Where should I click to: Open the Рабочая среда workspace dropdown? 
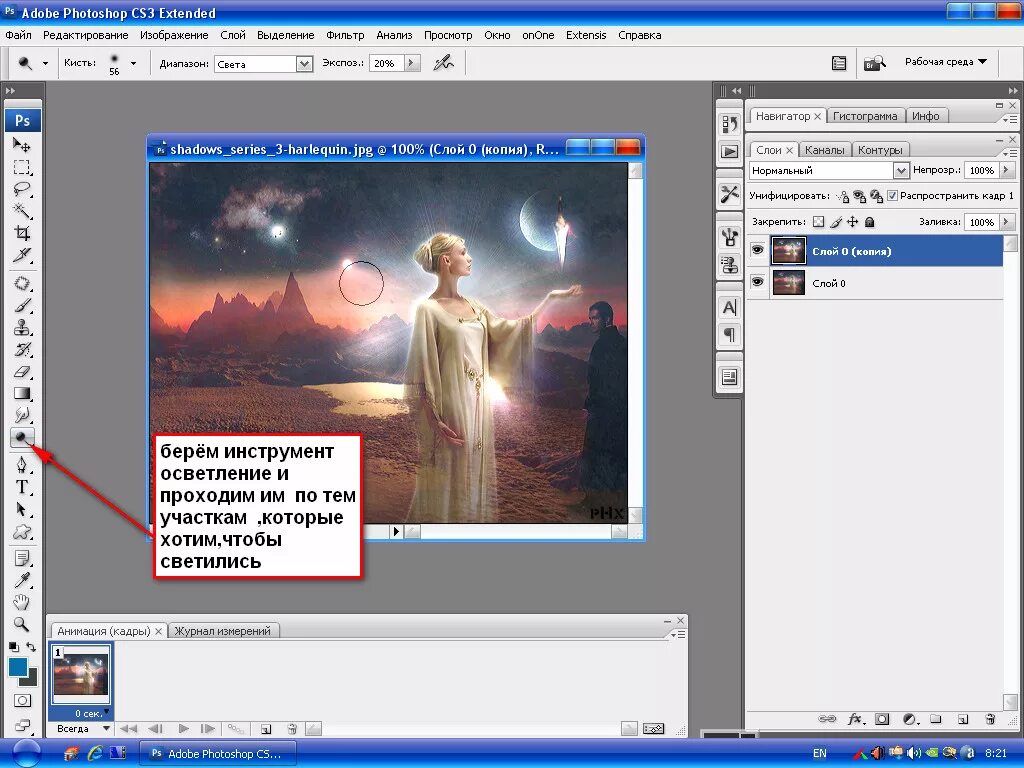point(946,61)
